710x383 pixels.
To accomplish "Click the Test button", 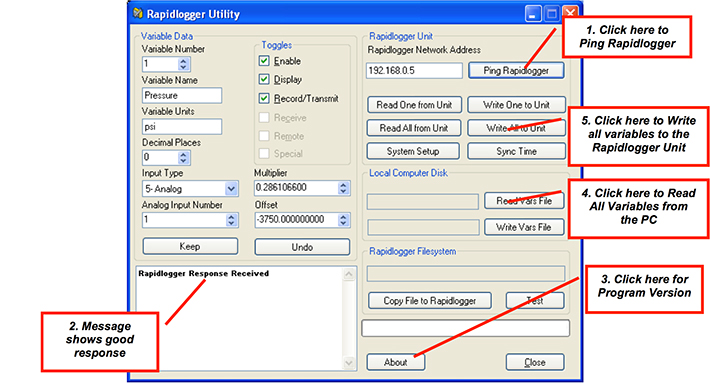I will (x=535, y=301).
